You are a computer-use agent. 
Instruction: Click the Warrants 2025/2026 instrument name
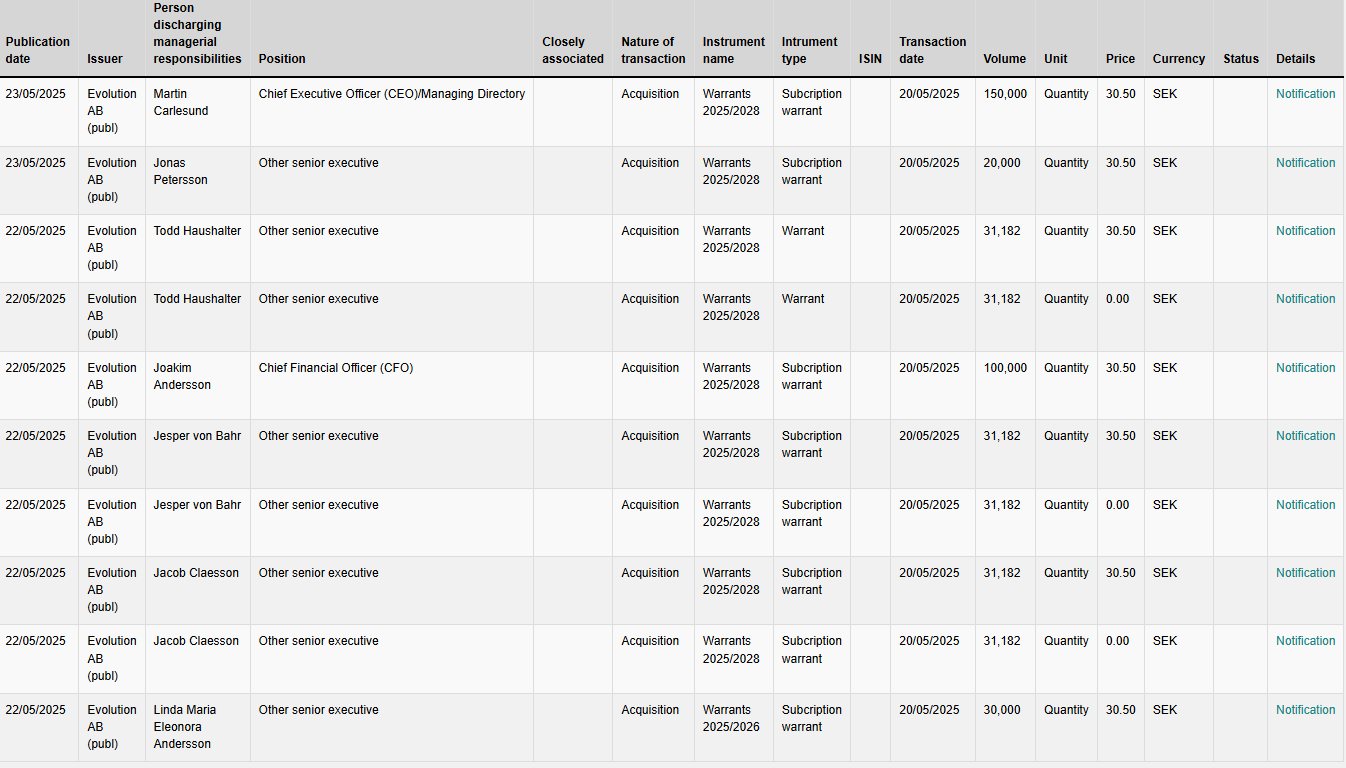(x=731, y=718)
